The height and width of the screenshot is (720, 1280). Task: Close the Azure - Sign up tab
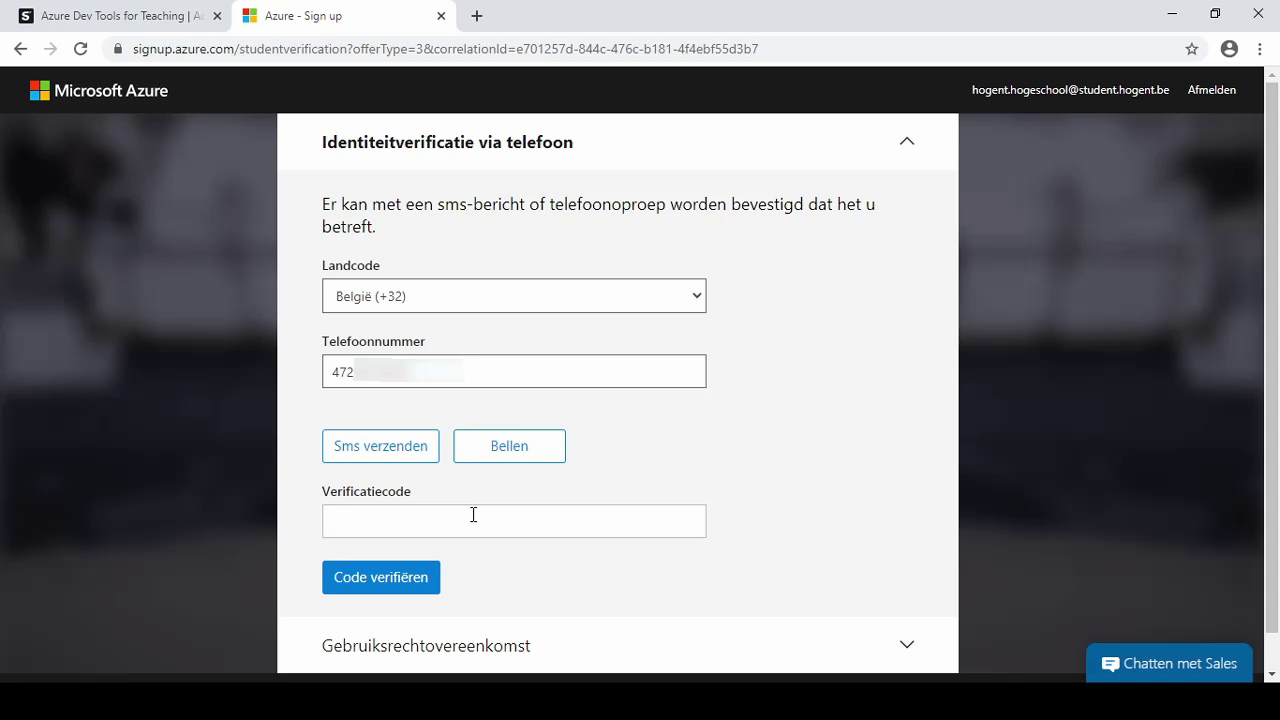point(441,16)
